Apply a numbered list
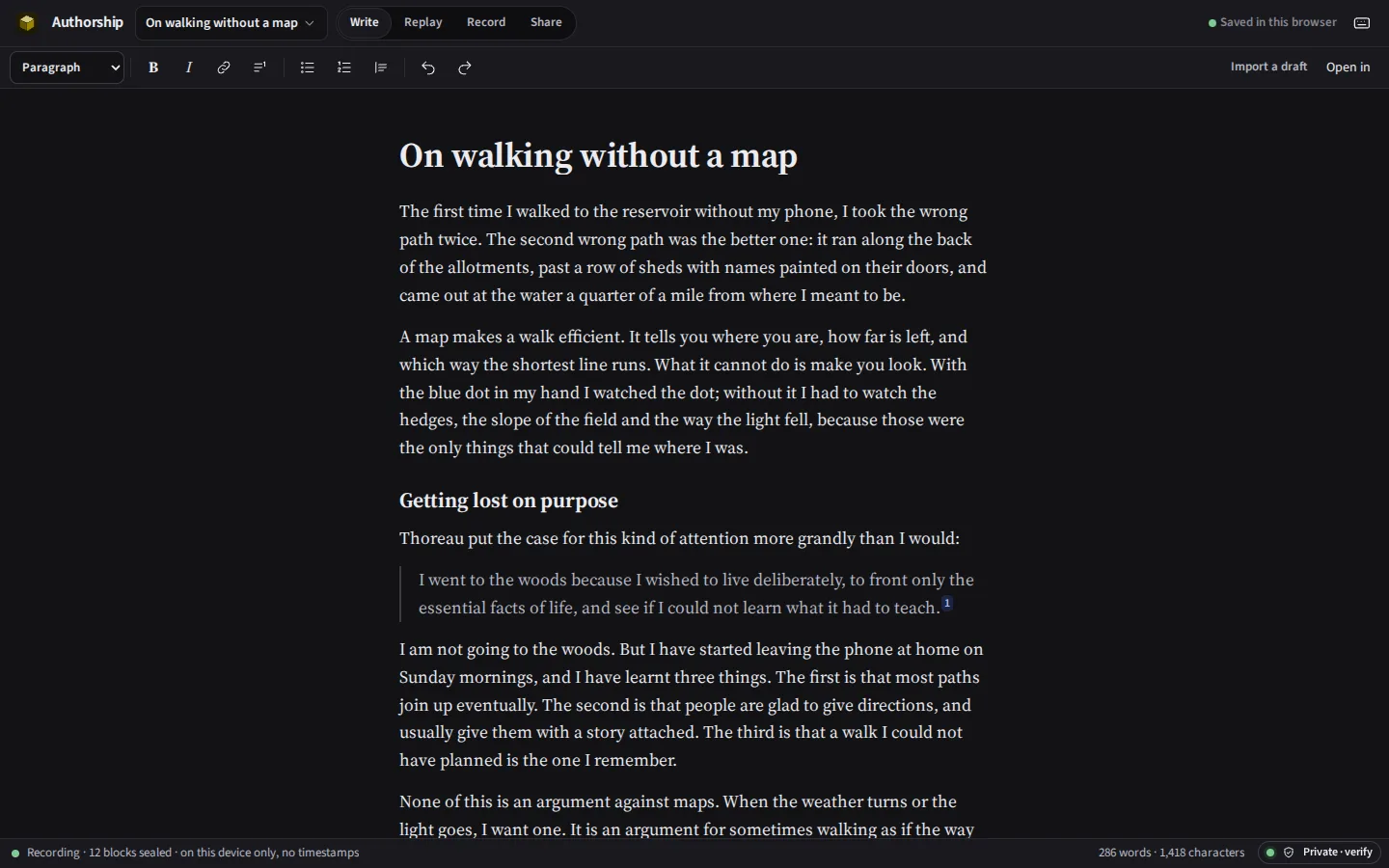 [344, 68]
